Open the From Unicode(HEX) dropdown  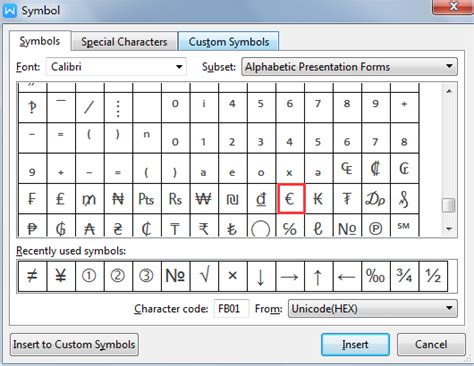click(373, 309)
